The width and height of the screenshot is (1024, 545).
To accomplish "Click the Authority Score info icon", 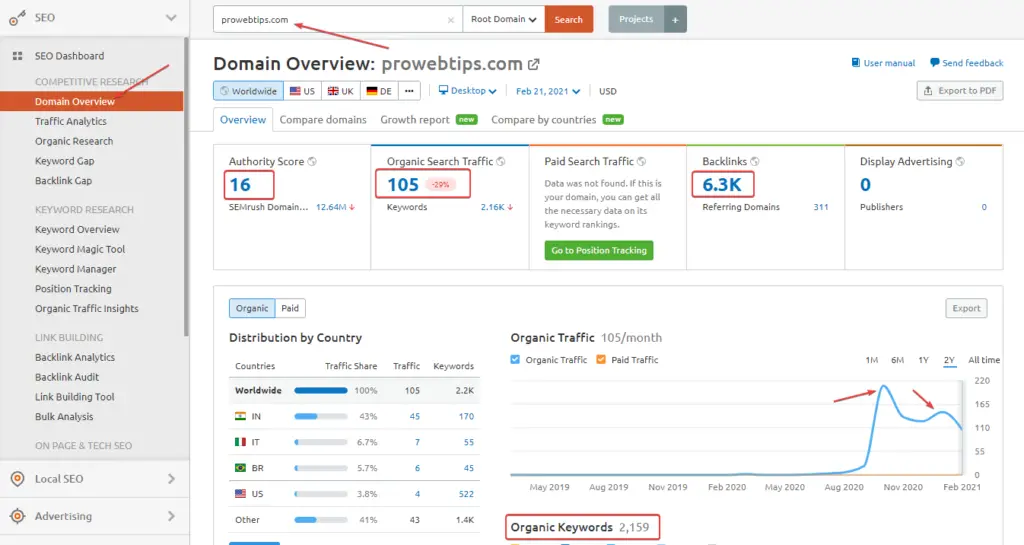I will click(x=312, y=161).
